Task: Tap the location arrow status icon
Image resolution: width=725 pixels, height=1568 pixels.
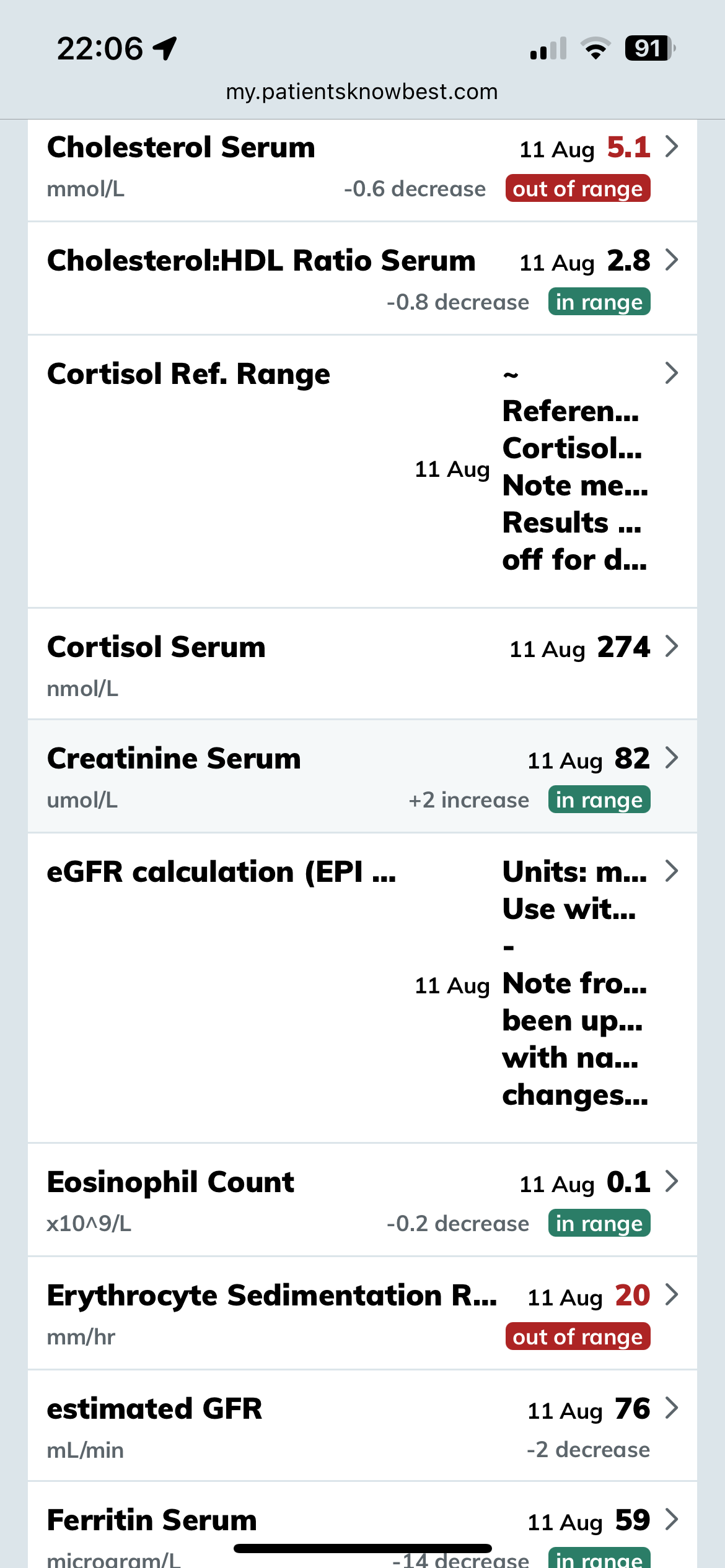Action: (165, 48)
